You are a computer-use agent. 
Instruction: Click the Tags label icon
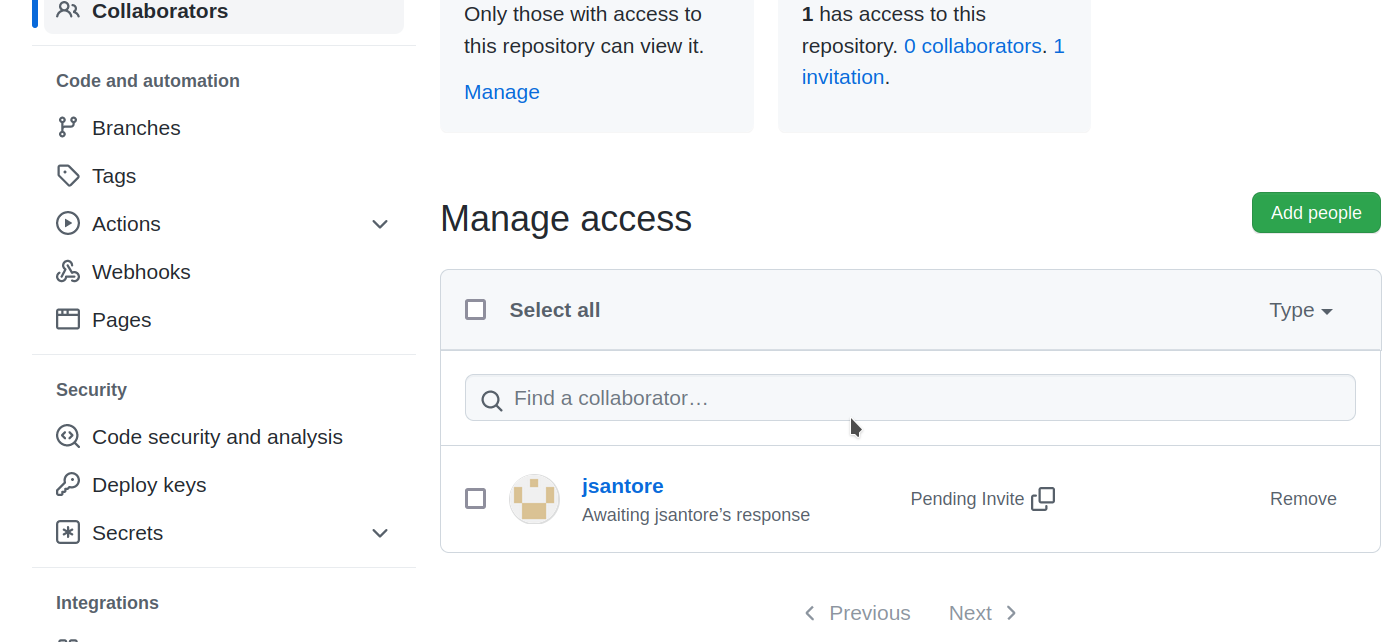tap(68, 176)
